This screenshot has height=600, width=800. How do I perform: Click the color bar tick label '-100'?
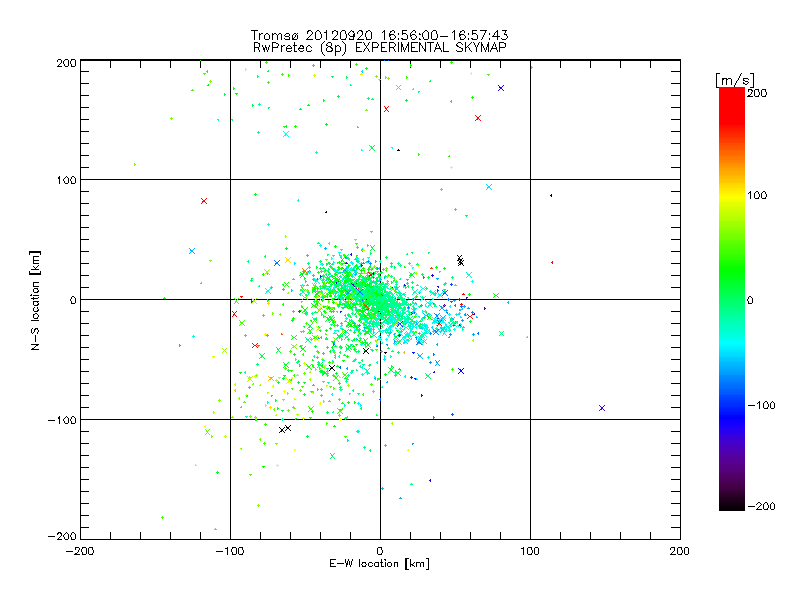click(x=761, y=405)
